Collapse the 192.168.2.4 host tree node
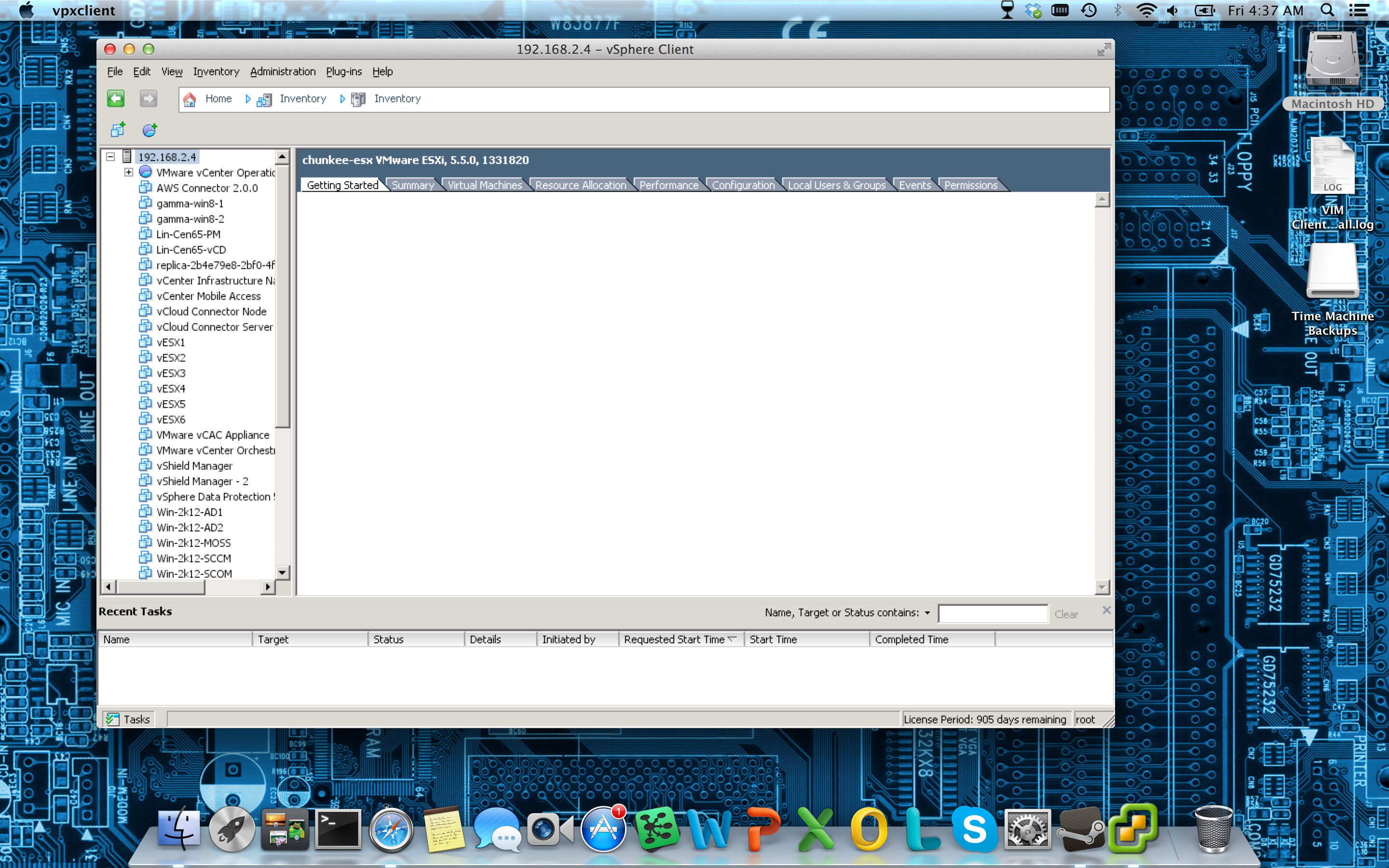This screenshot has width=1389, height=868. click(111, 157)
